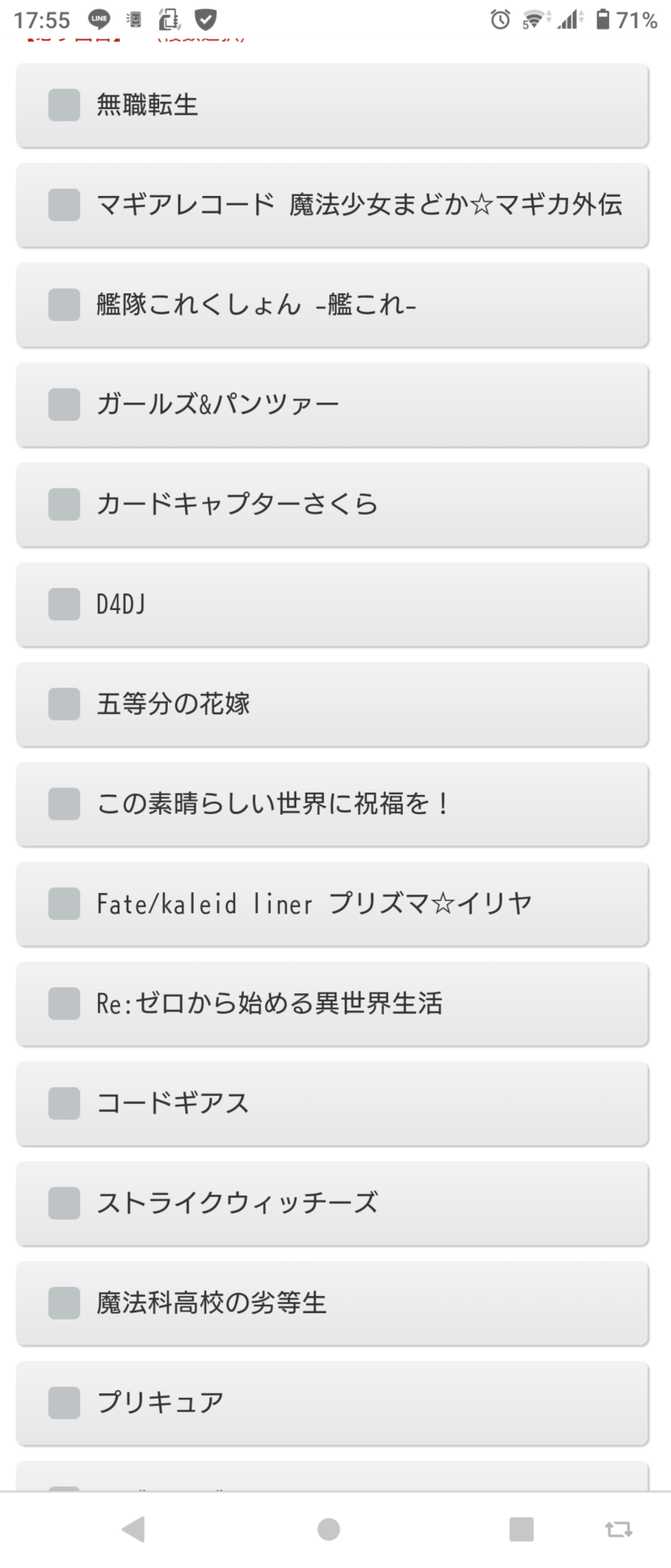Tap the alarm clock status icon
Viewport: 671px width, 1568px height.
coord(500,20)
